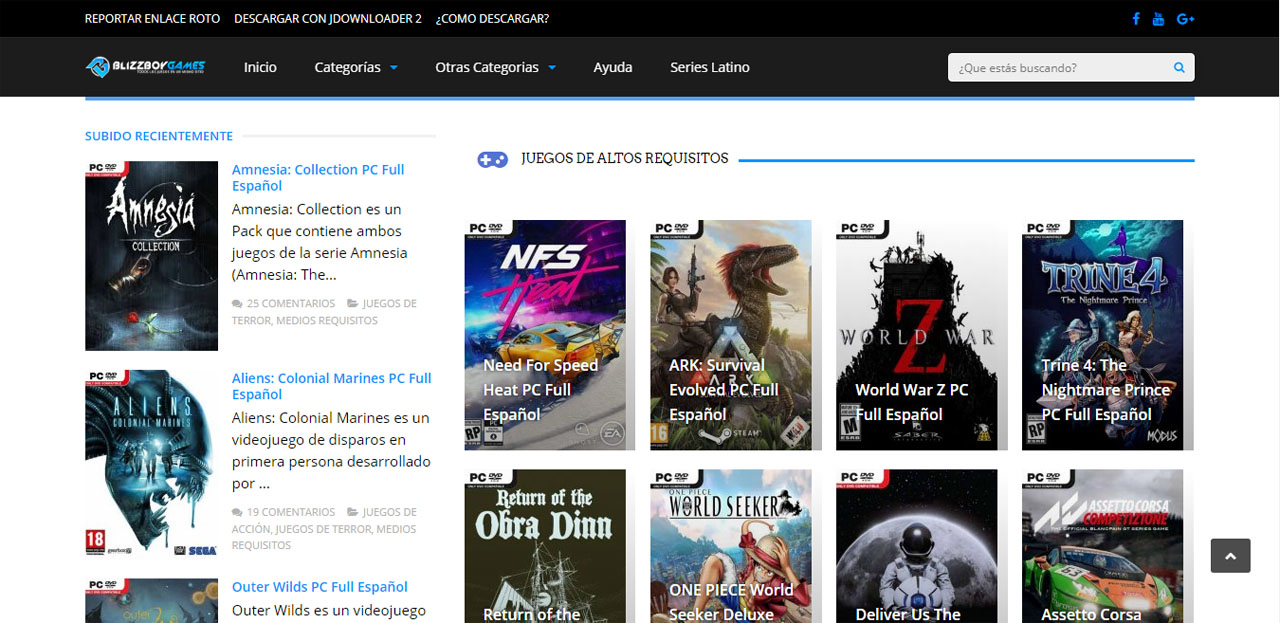This screenshot has height=623, width=1280.
Task: Click the Reportar Enlace Roto link
Action: click(x=151, y=19)
